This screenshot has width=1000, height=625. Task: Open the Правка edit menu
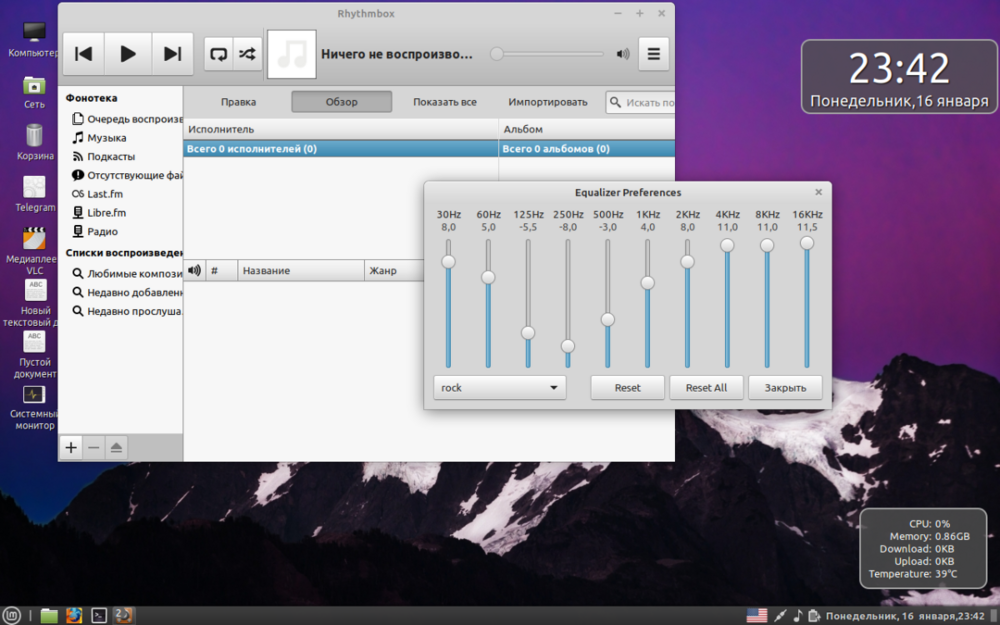(238, 102)
